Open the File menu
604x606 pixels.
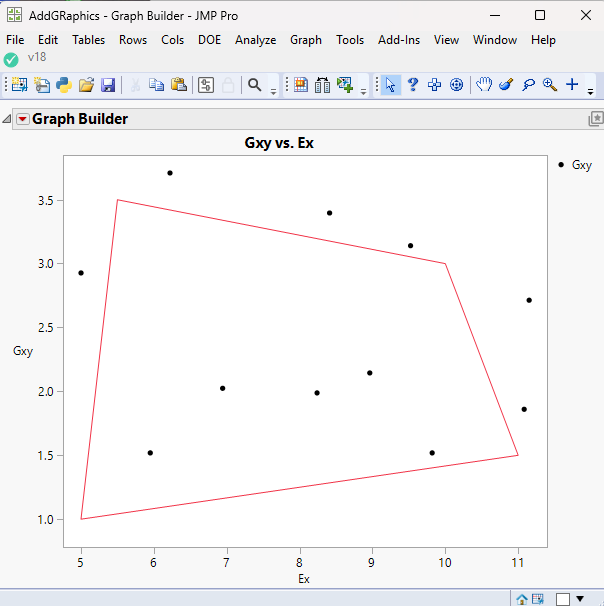point(15,40)
